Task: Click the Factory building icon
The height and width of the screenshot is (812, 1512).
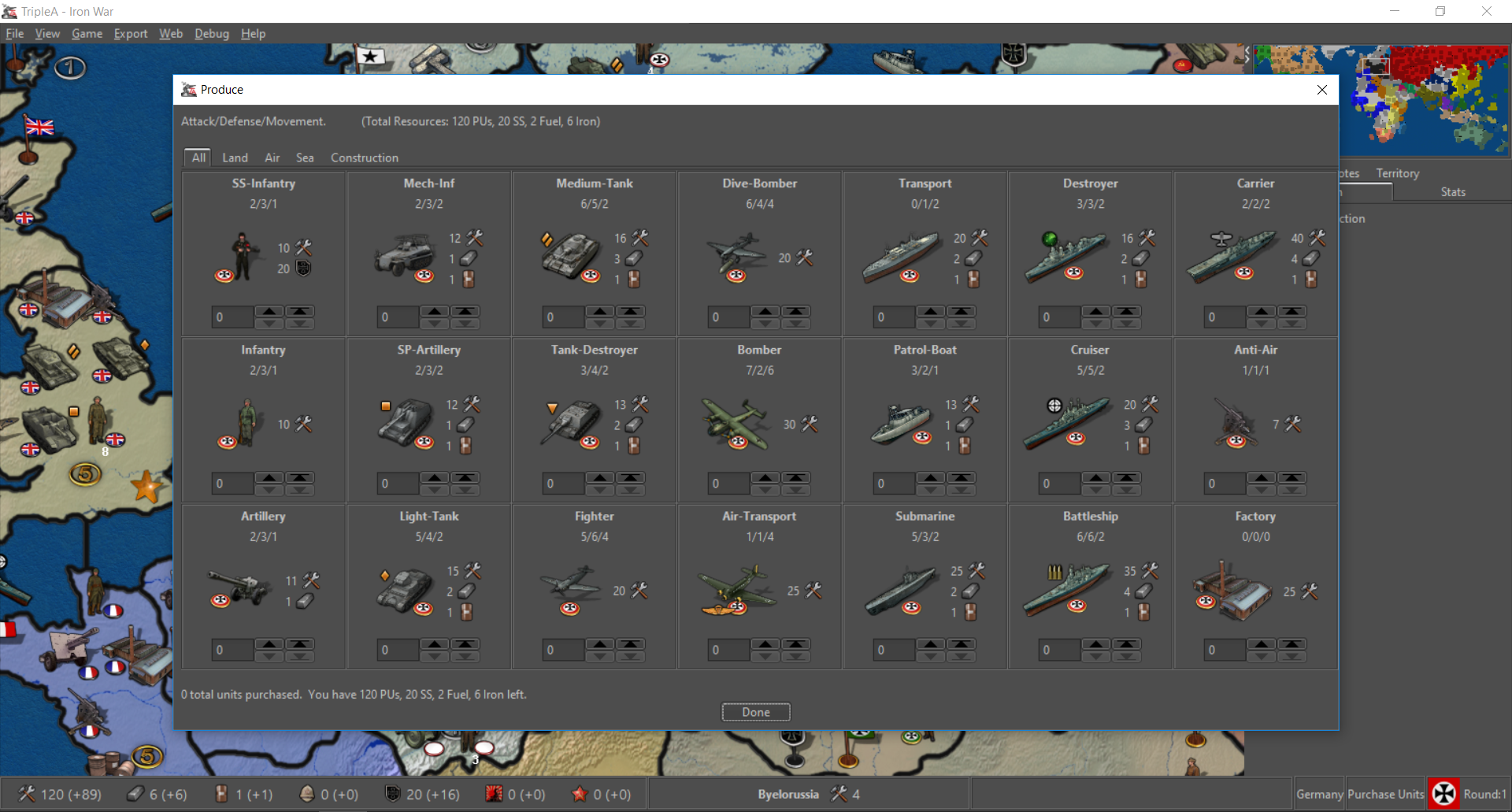Action: click(x=1232, y=591)
